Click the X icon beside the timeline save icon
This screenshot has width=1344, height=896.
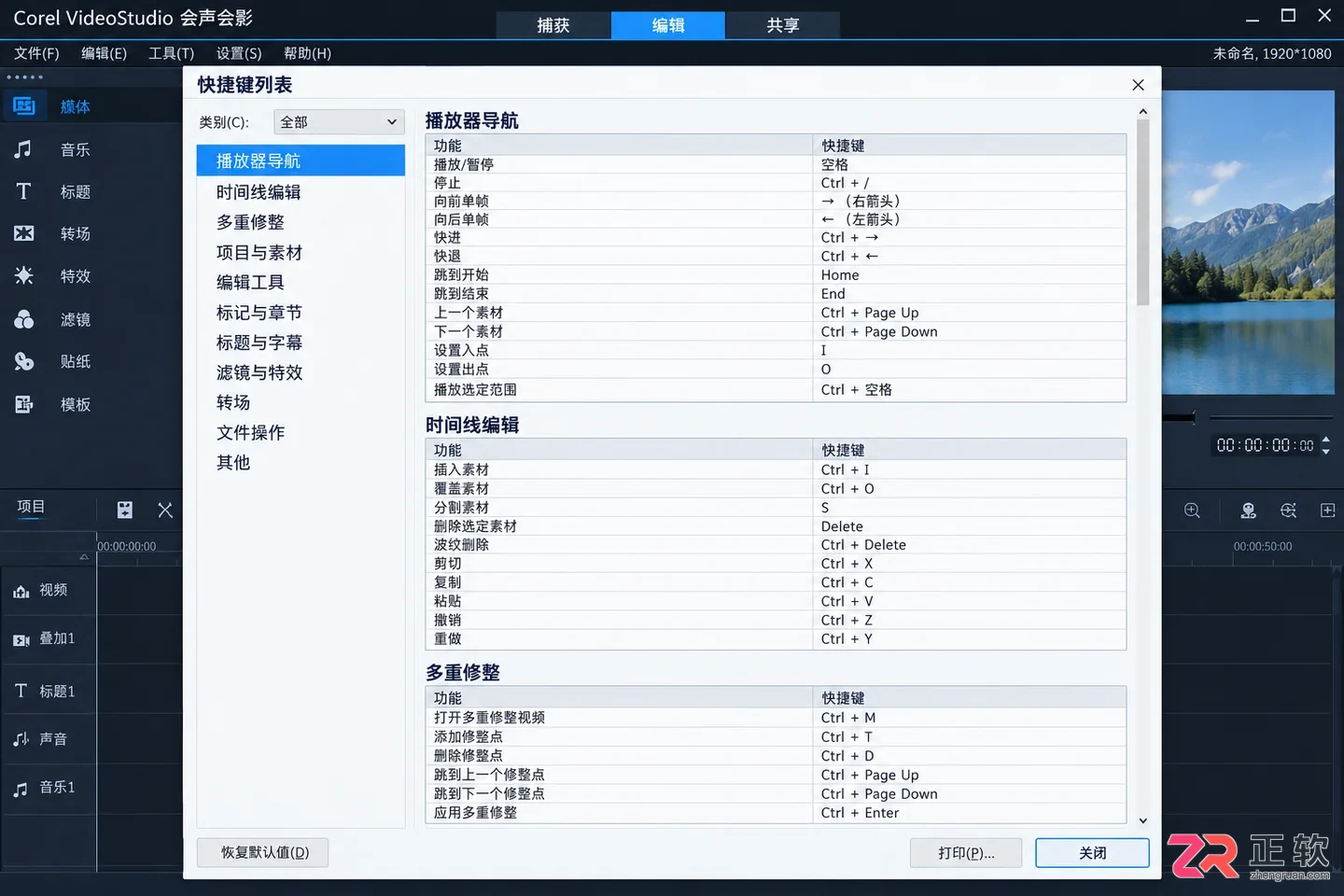(165, 510)
